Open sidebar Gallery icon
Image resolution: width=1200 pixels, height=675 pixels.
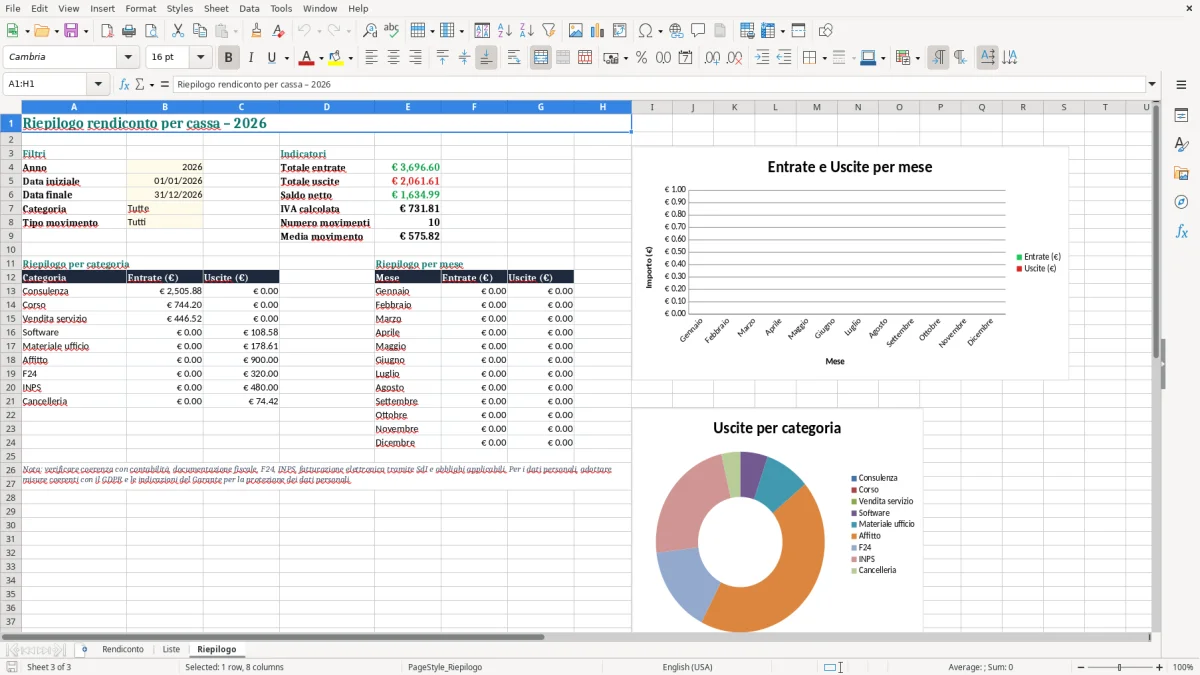pos(1181,173)
